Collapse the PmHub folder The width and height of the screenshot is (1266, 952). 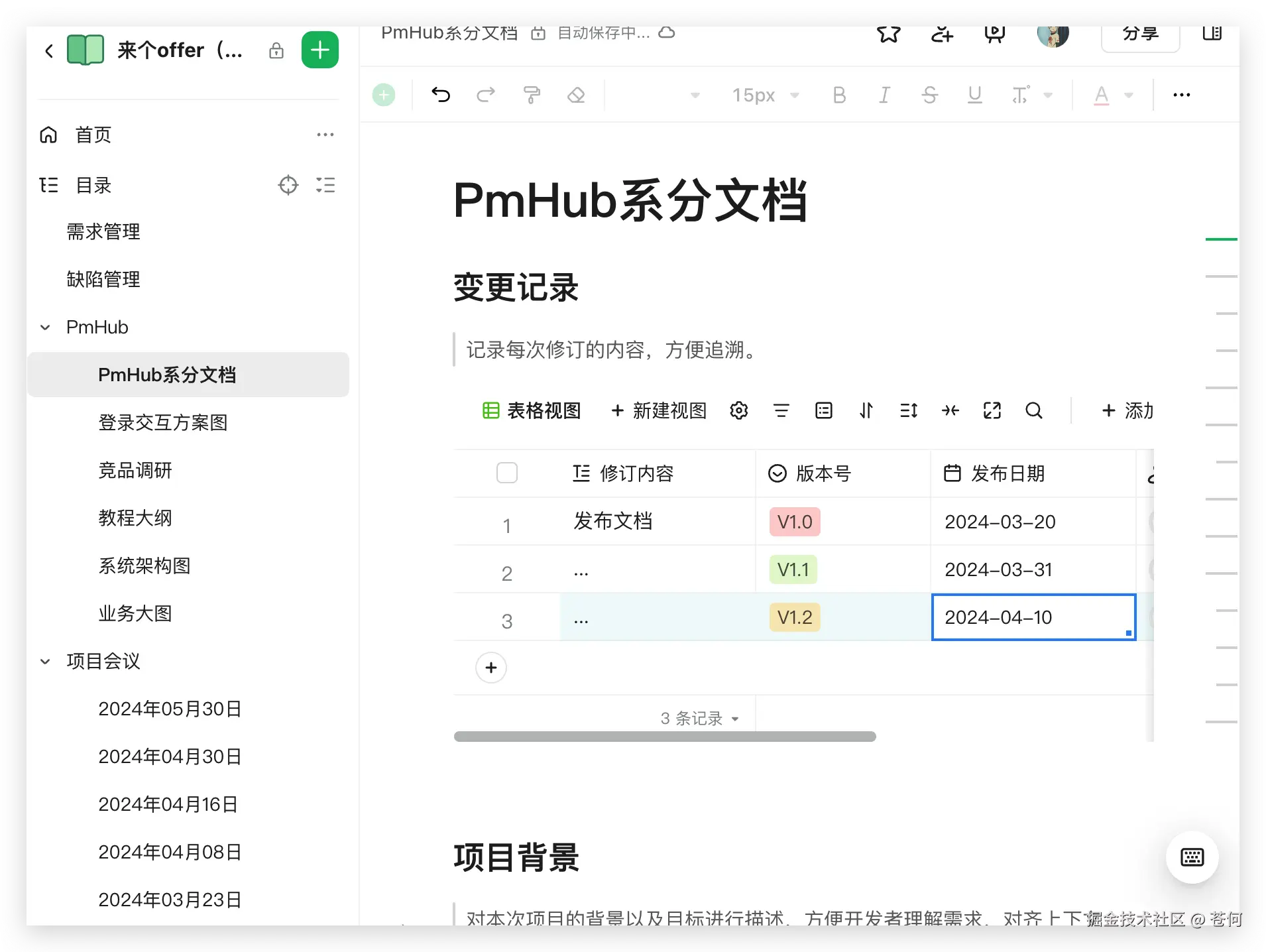[x=45, y=327]
